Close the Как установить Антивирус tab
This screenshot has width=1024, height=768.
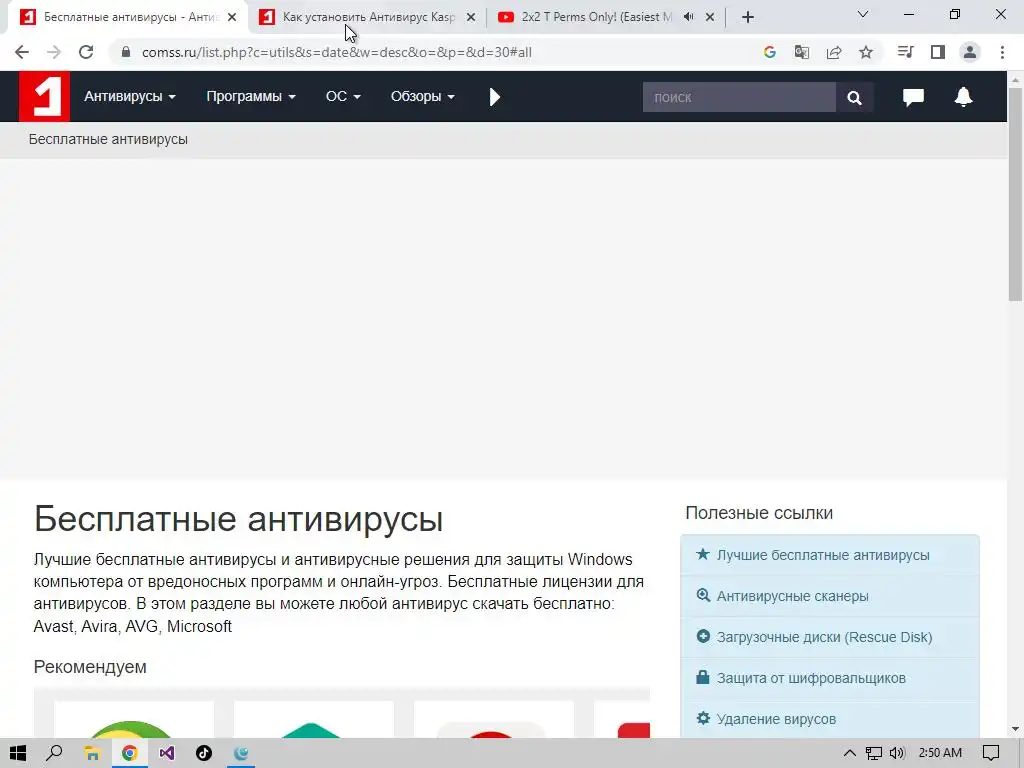pyautogui.click(x=471, y=17)
